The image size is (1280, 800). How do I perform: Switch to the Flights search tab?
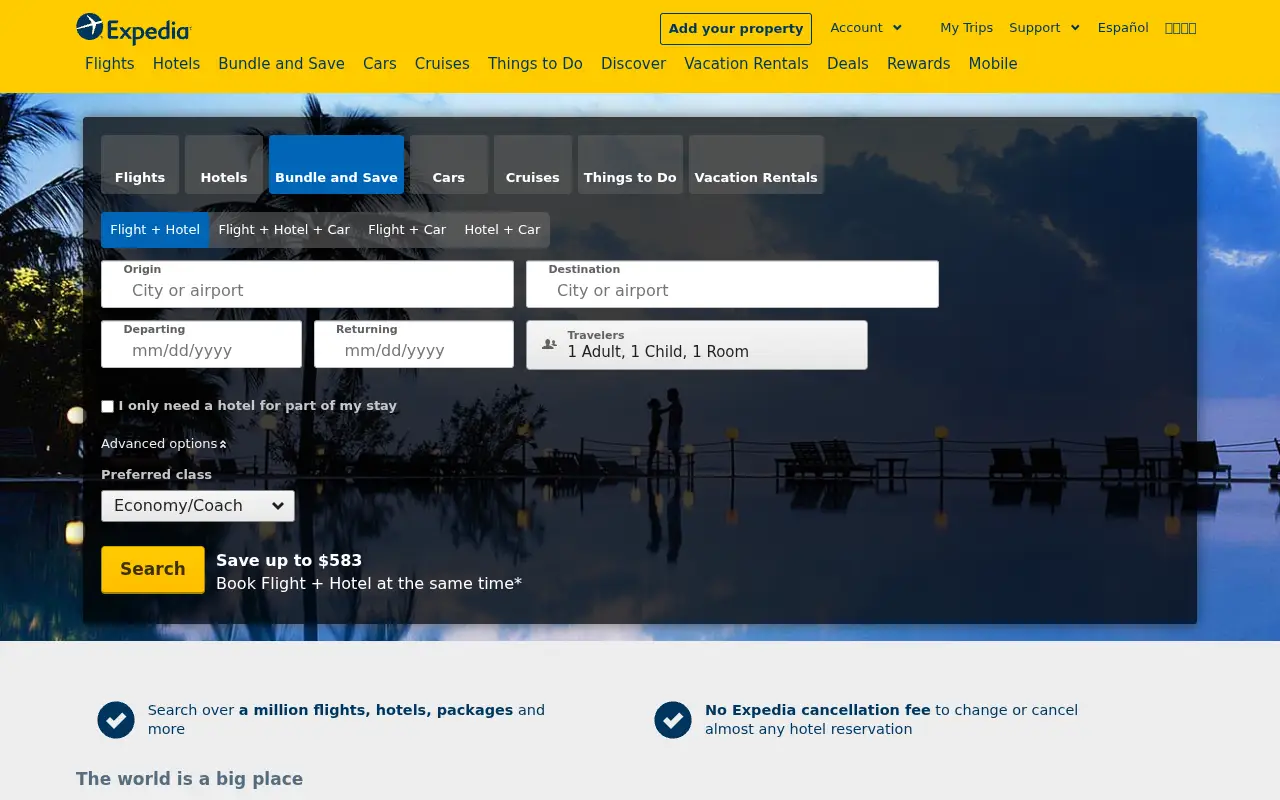(140, 165)
